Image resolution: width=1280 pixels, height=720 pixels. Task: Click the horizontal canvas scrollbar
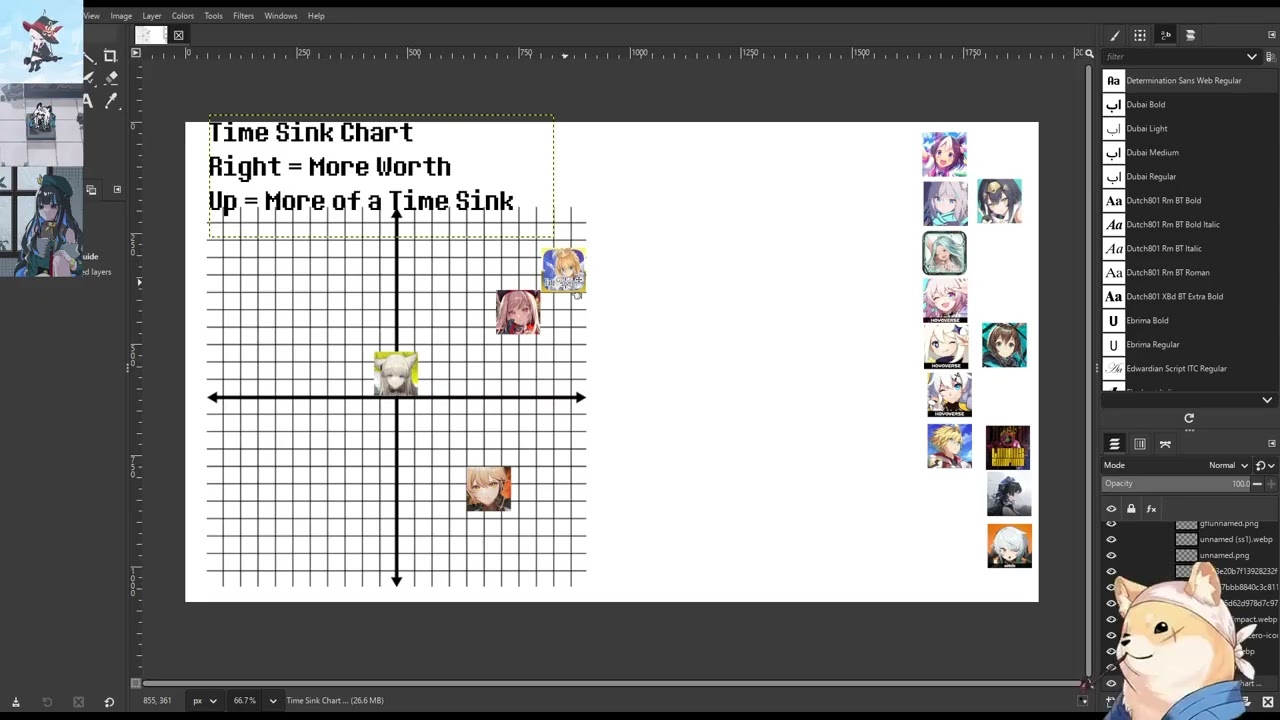[610, 684]
